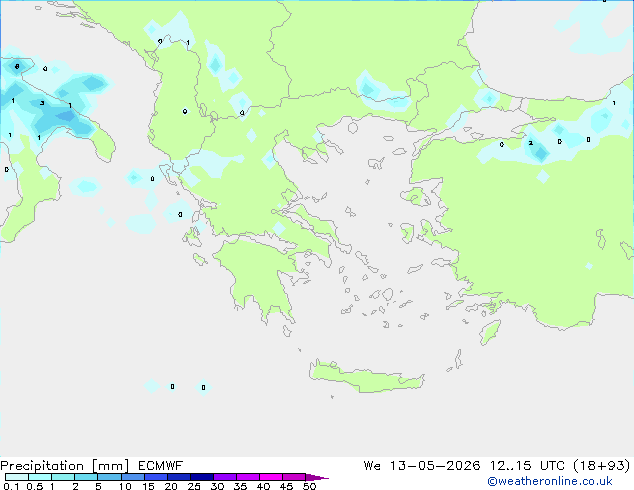Viewport: 634px width, 490px height.
Task: Click the date '13-05-2026' text
Action: pyautogui.click(x=435, y=466)
